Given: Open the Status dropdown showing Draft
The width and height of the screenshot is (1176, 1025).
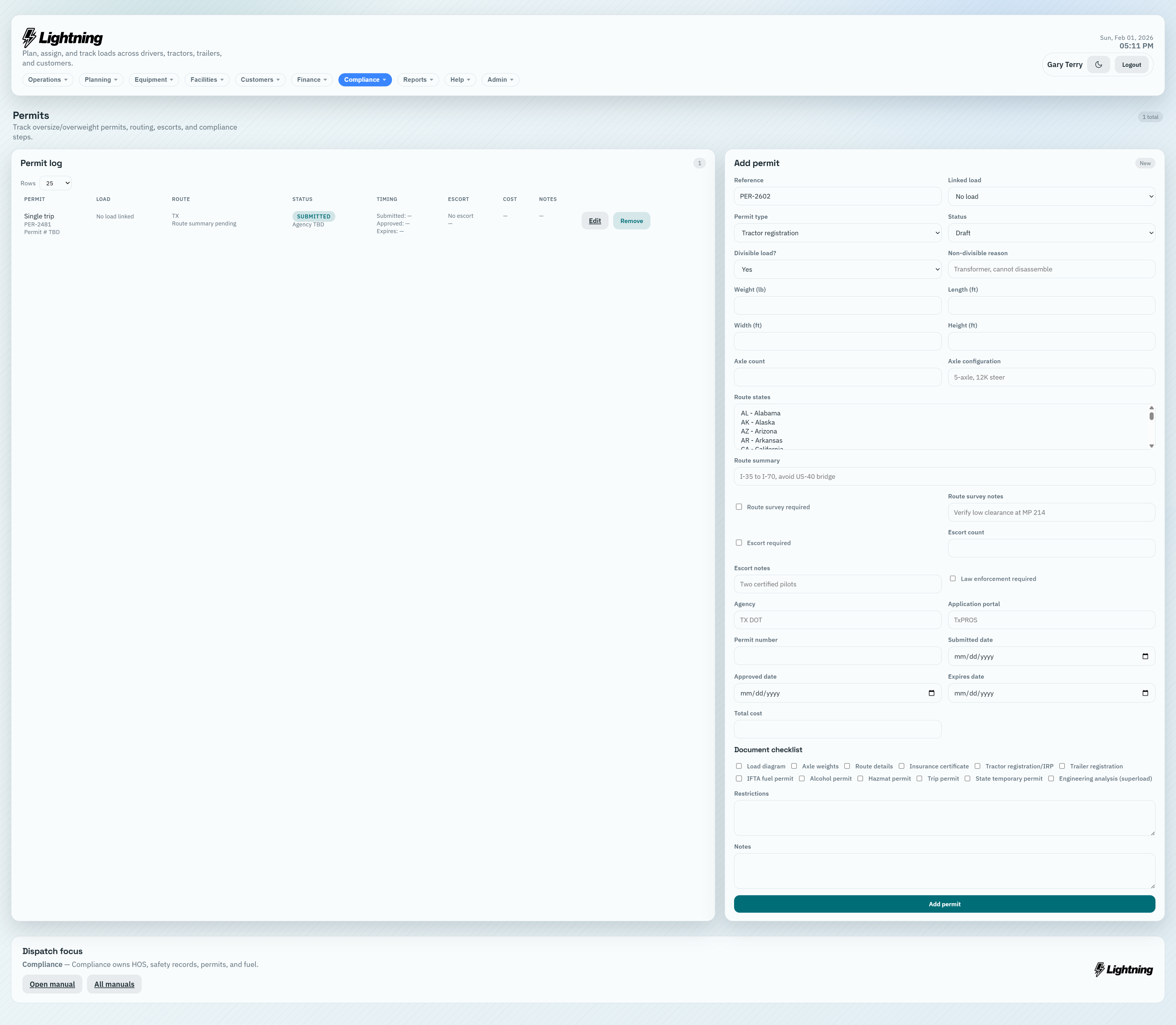Looking at the screenshot, I should [1051, 233].
